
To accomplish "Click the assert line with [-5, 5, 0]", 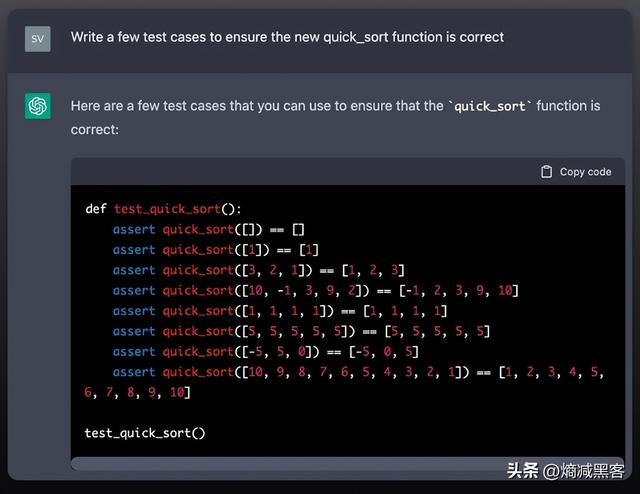I will pyautogui.click(x=265, y=351).
